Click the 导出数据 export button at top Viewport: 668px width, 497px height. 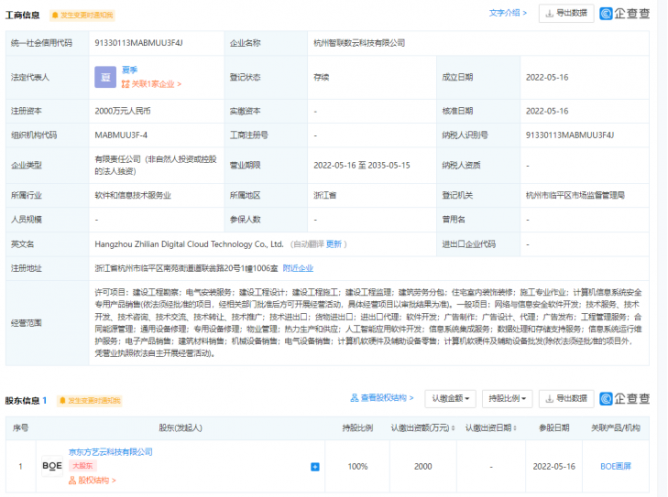tap(566, 13)
